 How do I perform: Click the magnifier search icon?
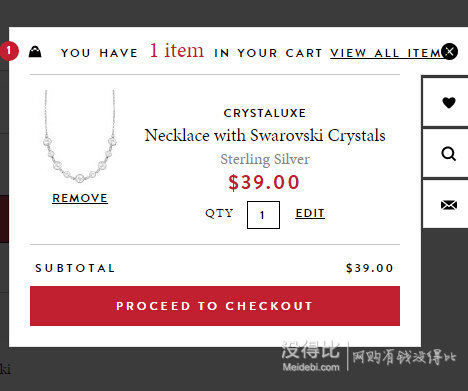pos(449,154)
